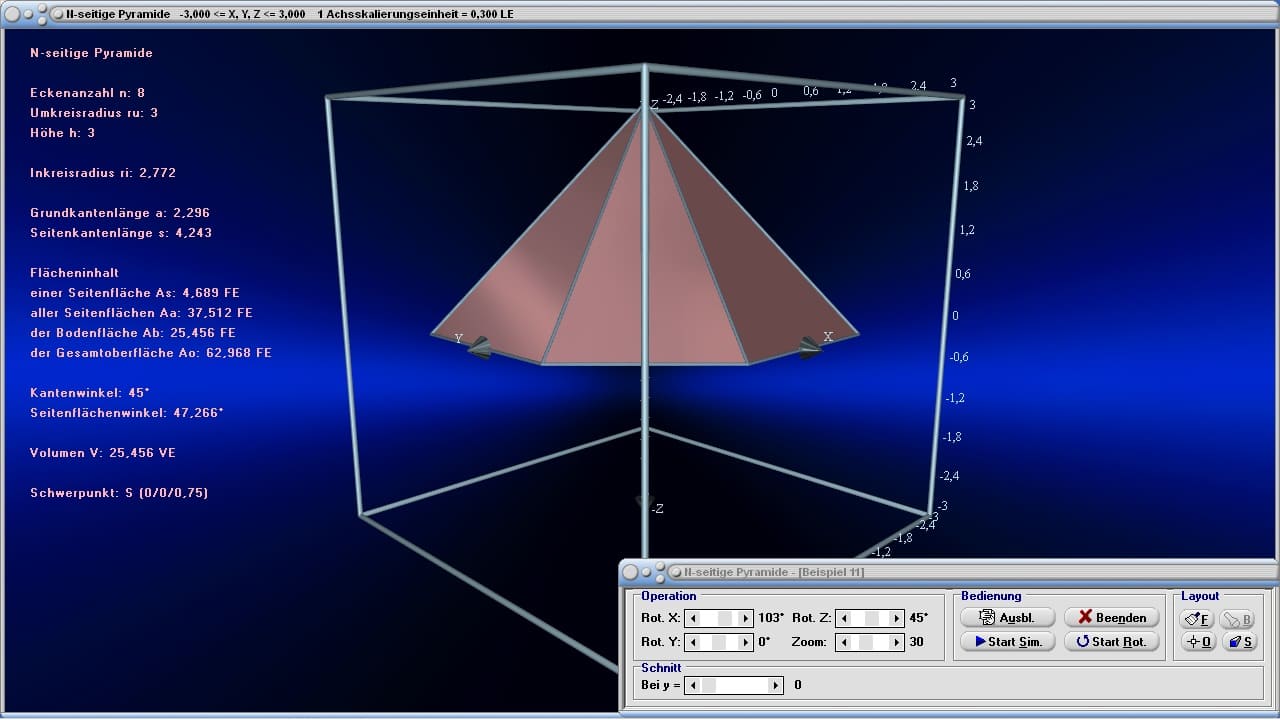The width and height of the screenshot is (1280, 720).
Task: Decrease Zoom with left arrow
Action: (x=843, y=642)
